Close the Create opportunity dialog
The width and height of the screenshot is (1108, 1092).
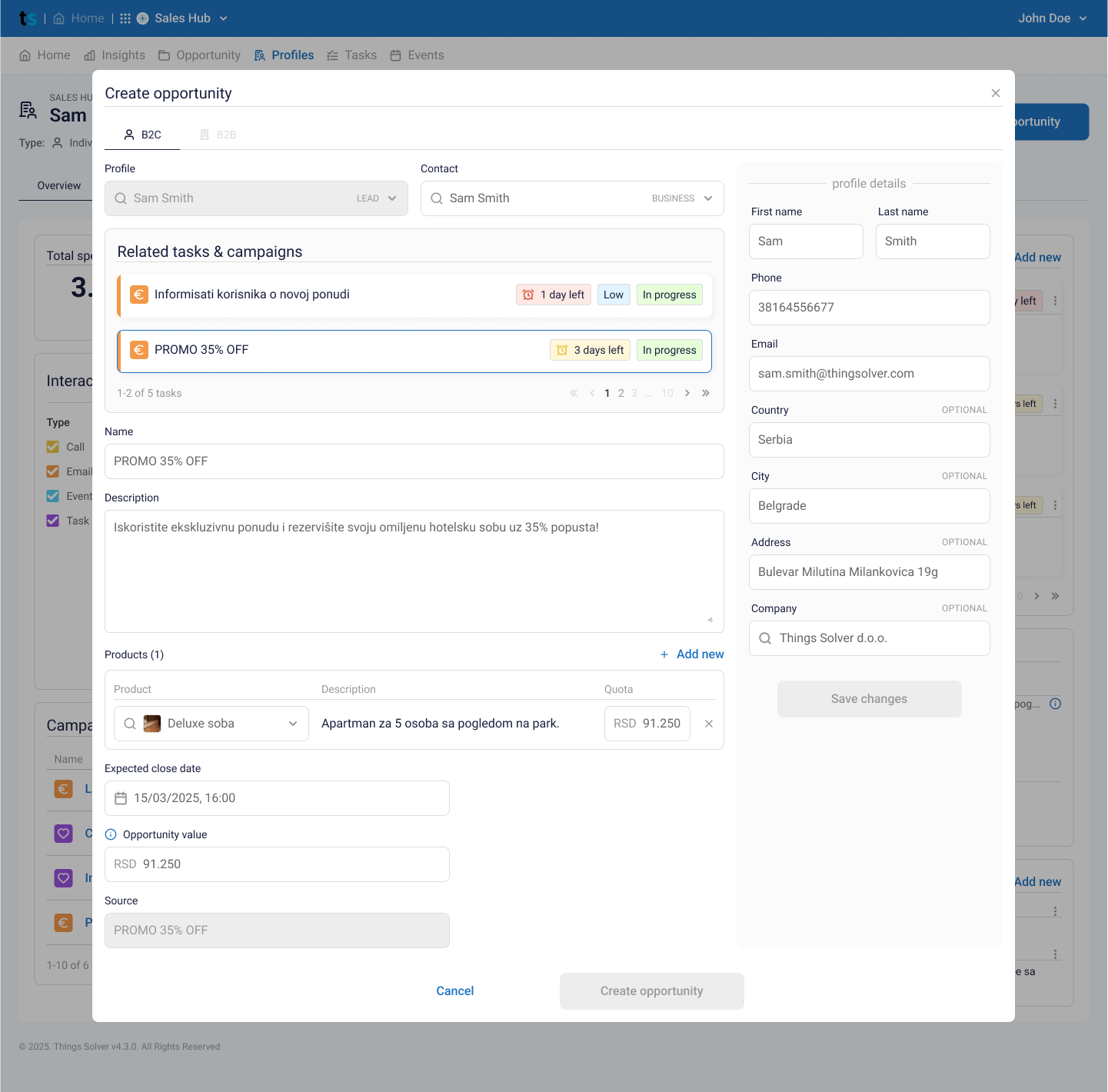pyautogui.click(x=996, y=93)
